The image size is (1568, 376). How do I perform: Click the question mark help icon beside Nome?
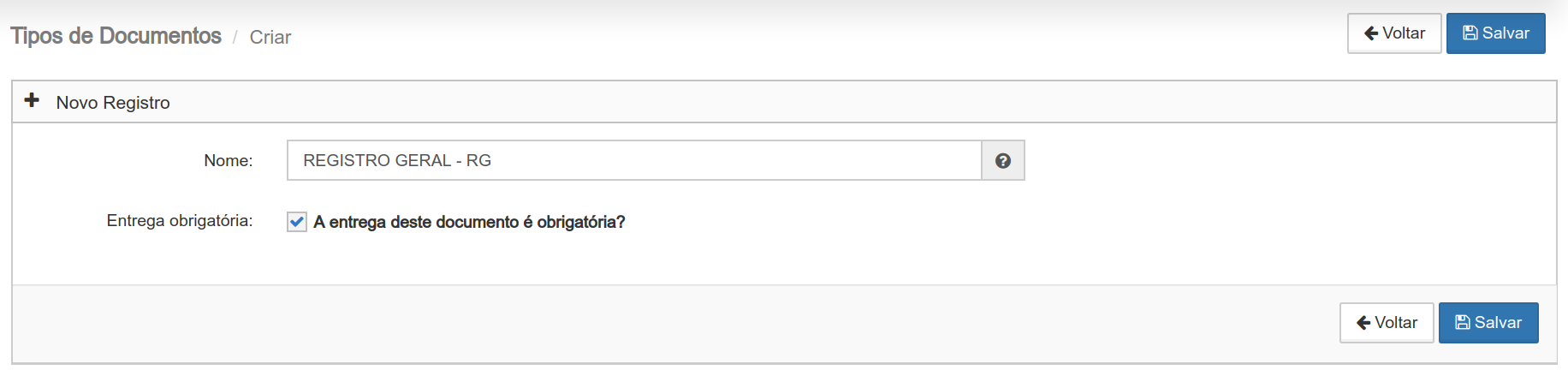click(x=1003, y=160)
